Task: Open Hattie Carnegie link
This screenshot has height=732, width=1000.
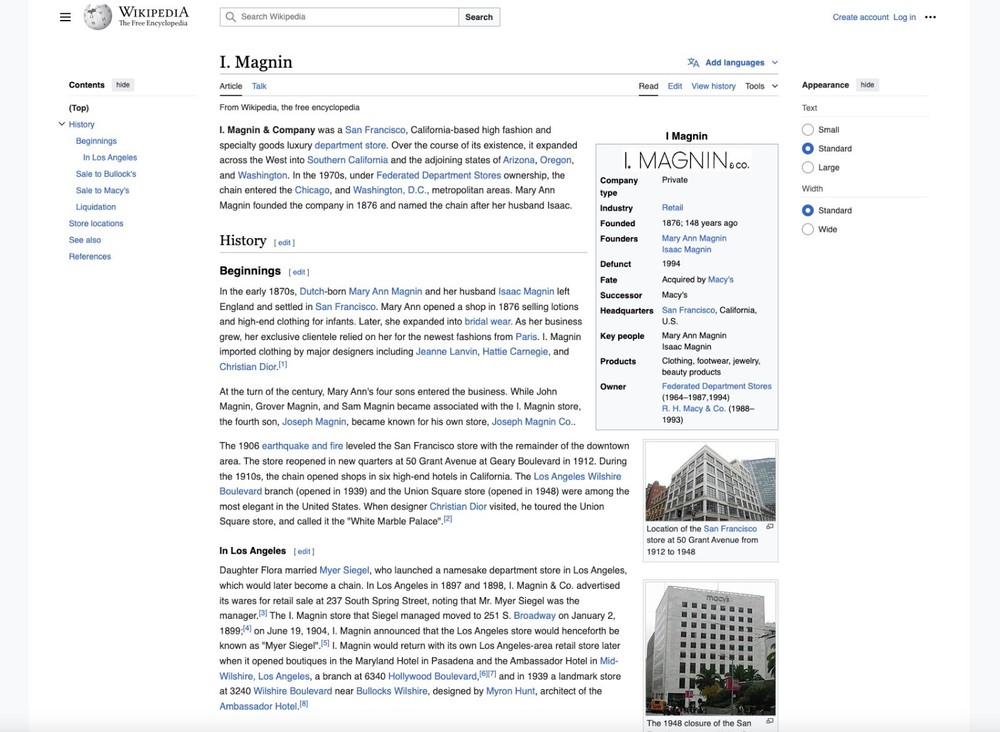Action: pos(515,351)
